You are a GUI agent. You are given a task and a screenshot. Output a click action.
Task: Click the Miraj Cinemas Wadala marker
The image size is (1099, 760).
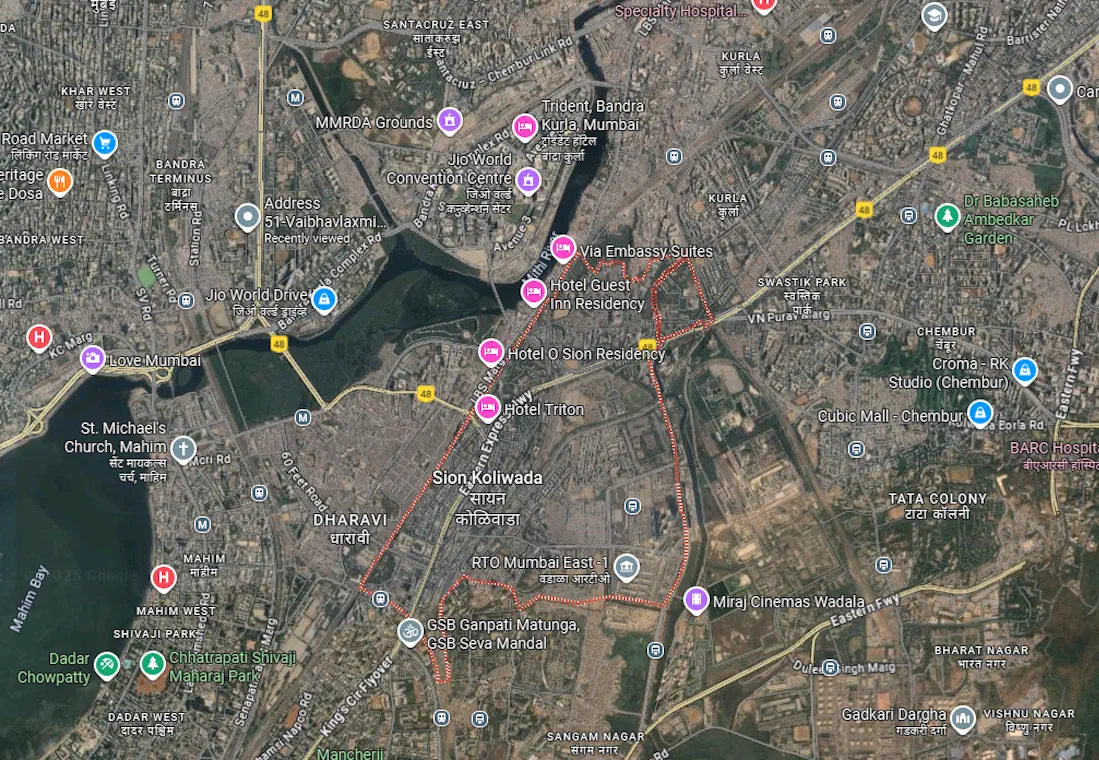696,600
